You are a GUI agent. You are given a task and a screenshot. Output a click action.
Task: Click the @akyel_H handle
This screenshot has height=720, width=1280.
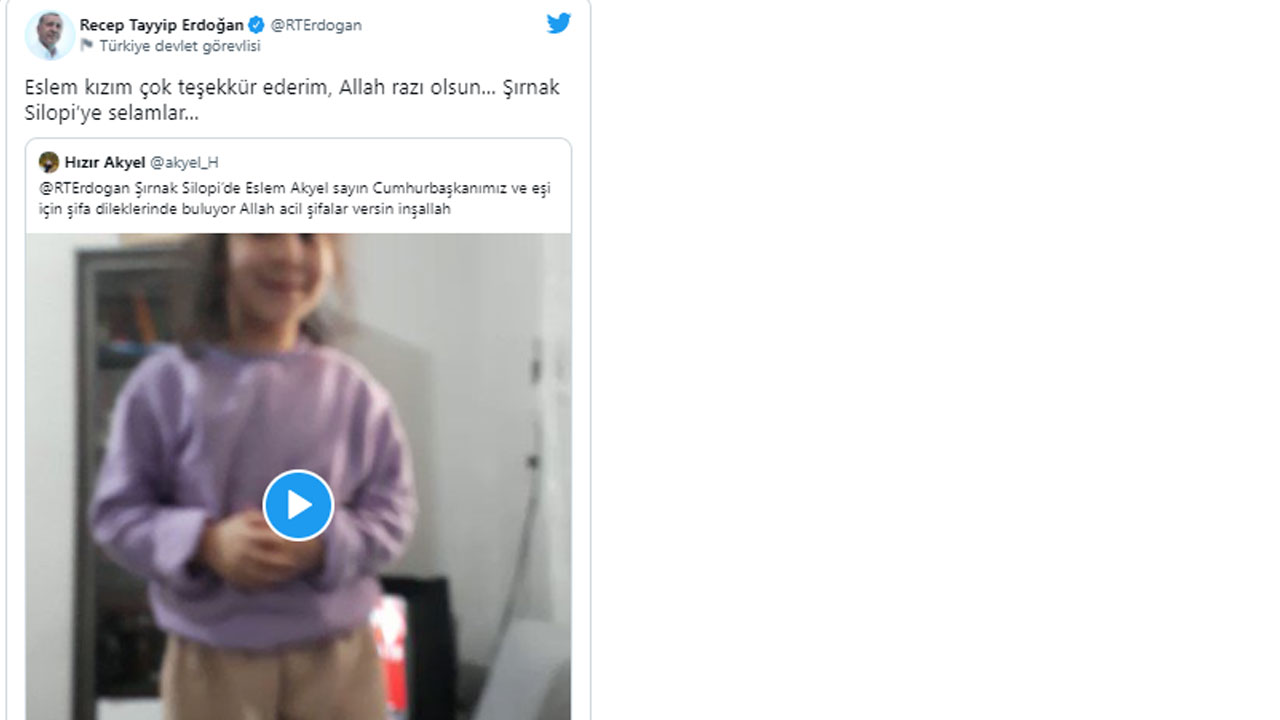(x=184, y=162)
